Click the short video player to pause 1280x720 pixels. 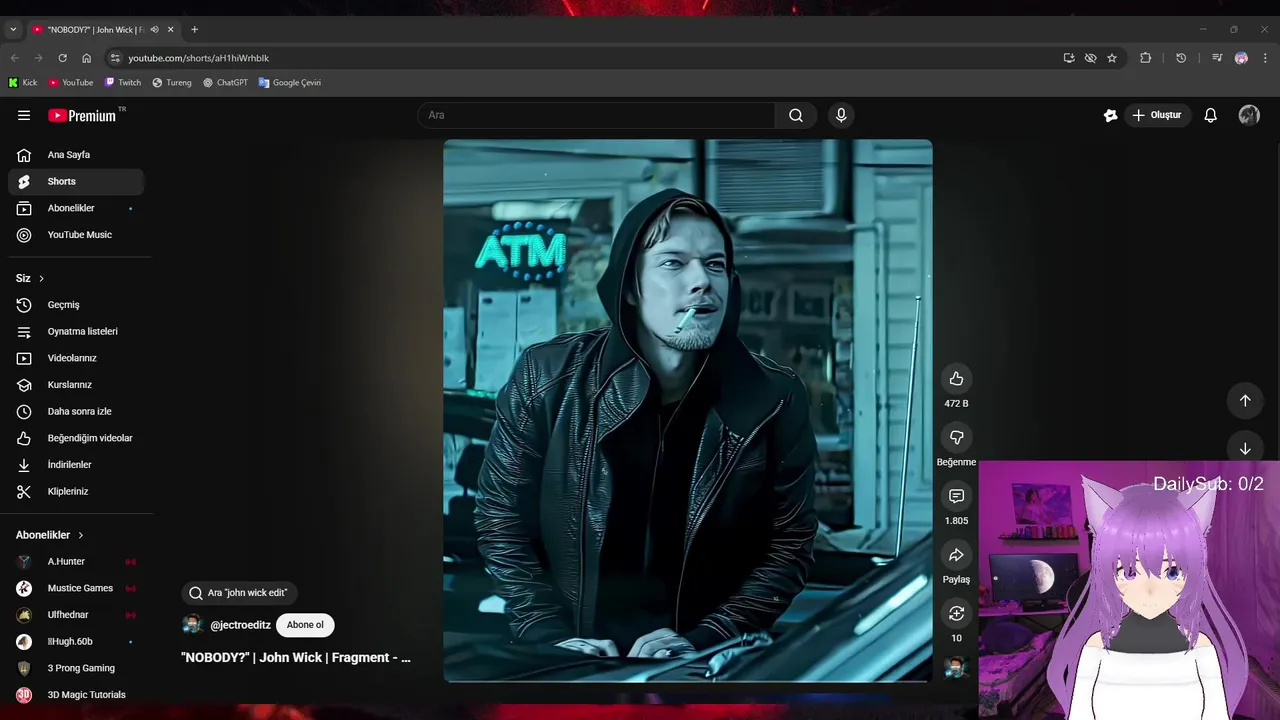pos(688,410)
